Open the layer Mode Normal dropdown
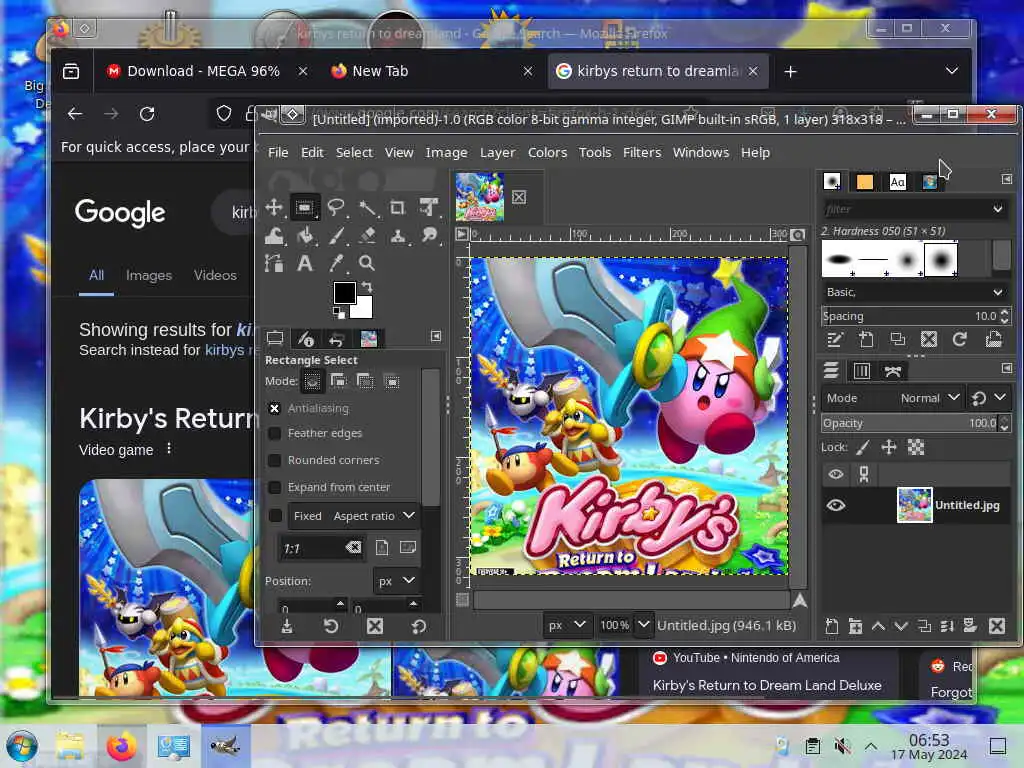The height and width of the screenshot is (768, 1024). 929,398
